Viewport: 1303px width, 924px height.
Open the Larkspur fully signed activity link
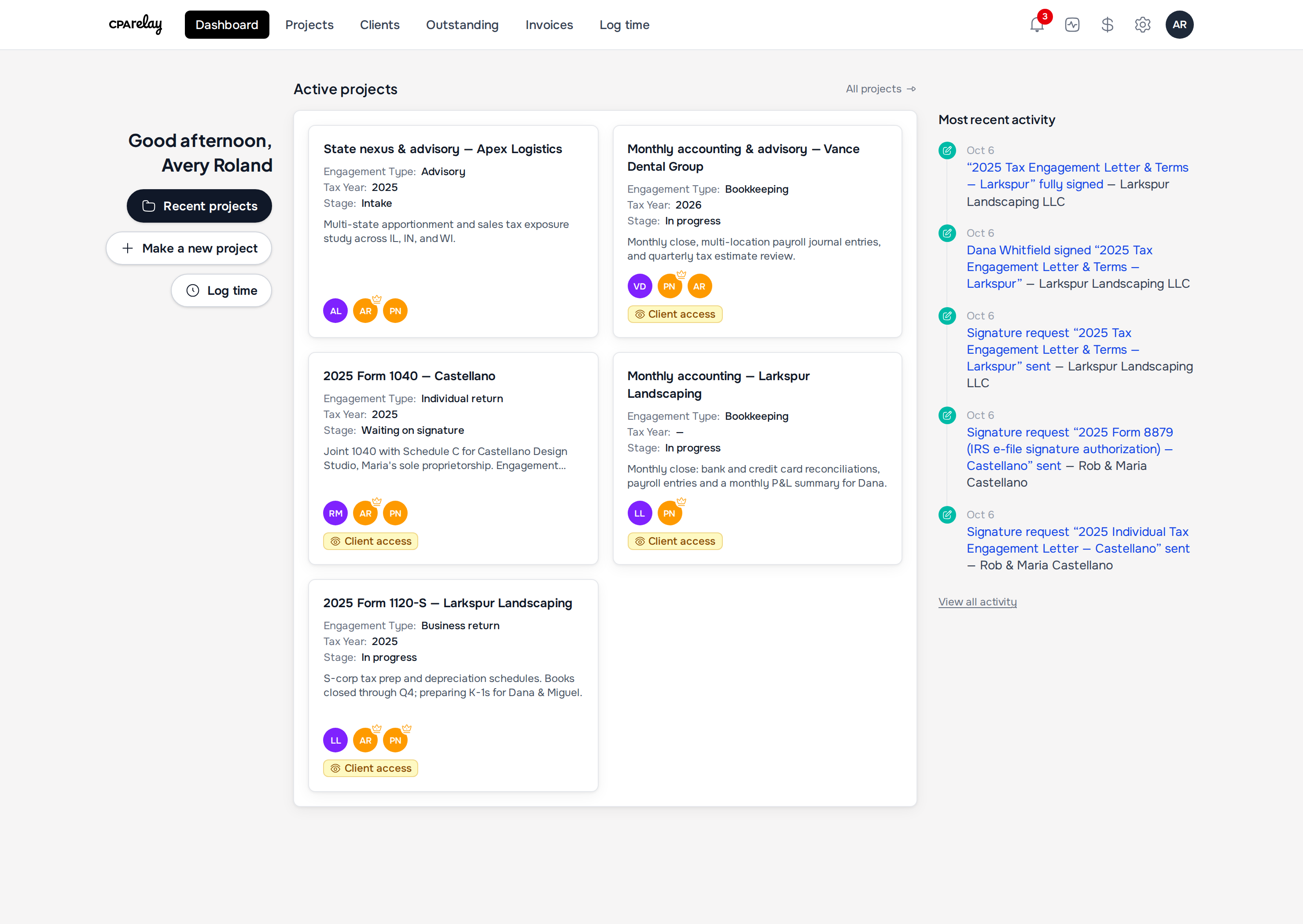1077,176
